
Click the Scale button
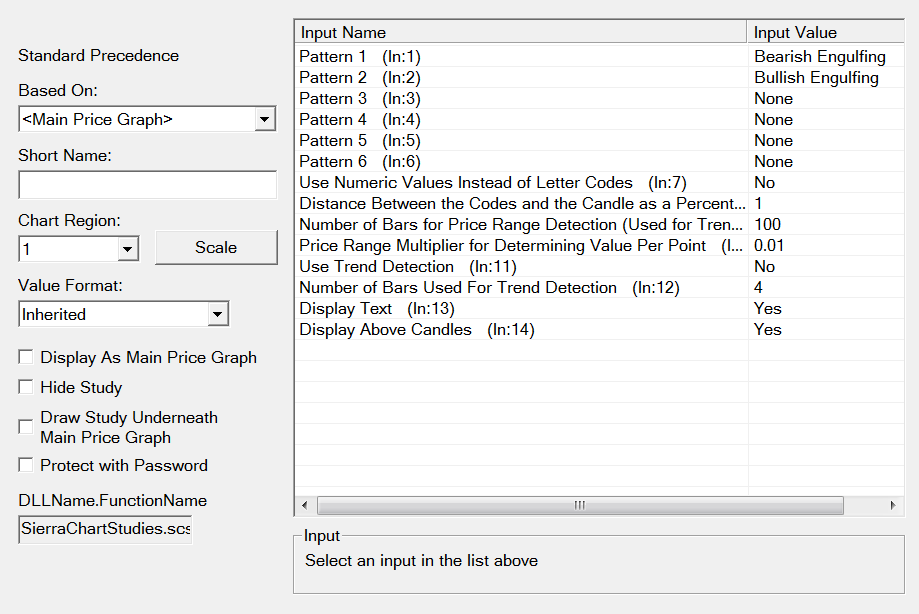click(x=216, y=248)
